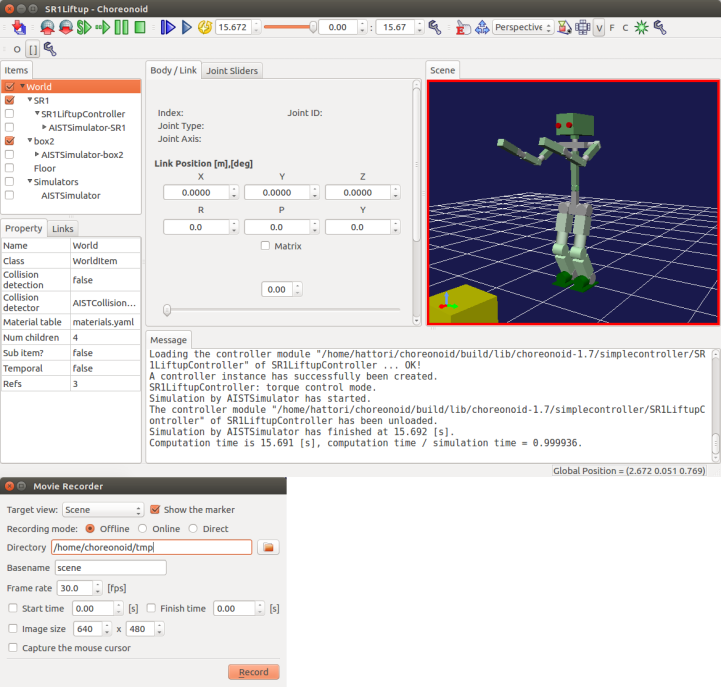This screenshot has width=721, height=687.
Task: Click the green pause simulation button
Action: pyautogui.click(x=121, y=27)
